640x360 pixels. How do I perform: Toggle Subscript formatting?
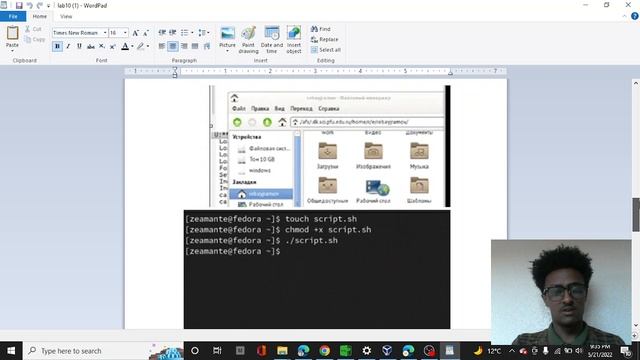pyautogui.click(x=102, y=47)
